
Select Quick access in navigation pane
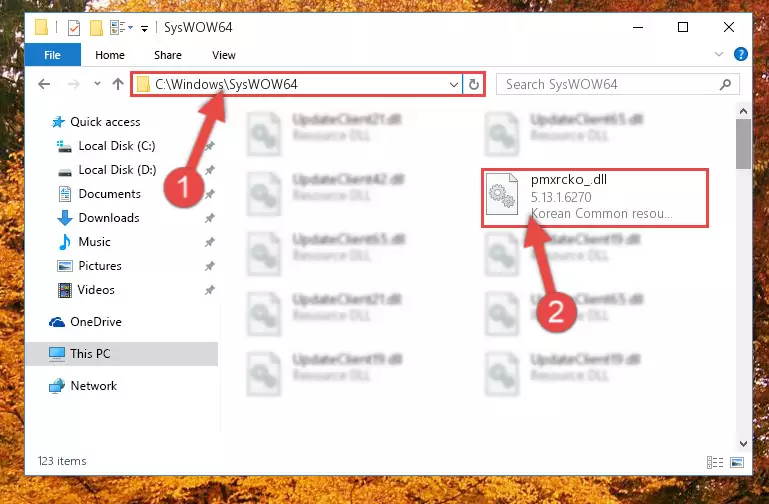(x=105, y=122)
